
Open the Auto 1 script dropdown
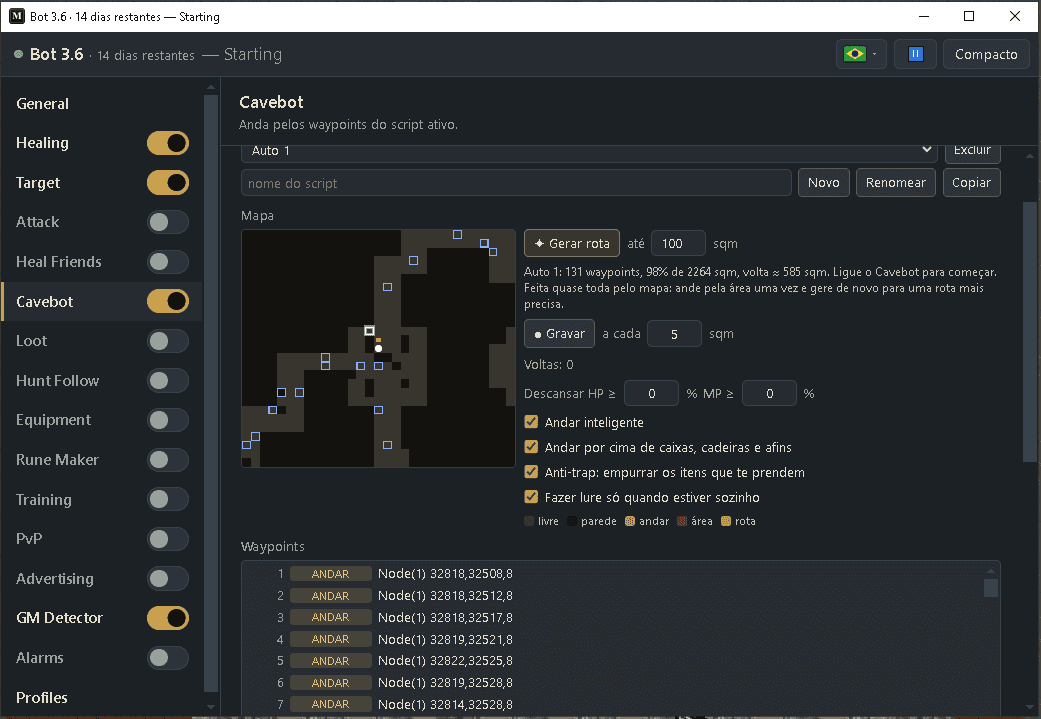pyautogui.click(x=589, y=151)
